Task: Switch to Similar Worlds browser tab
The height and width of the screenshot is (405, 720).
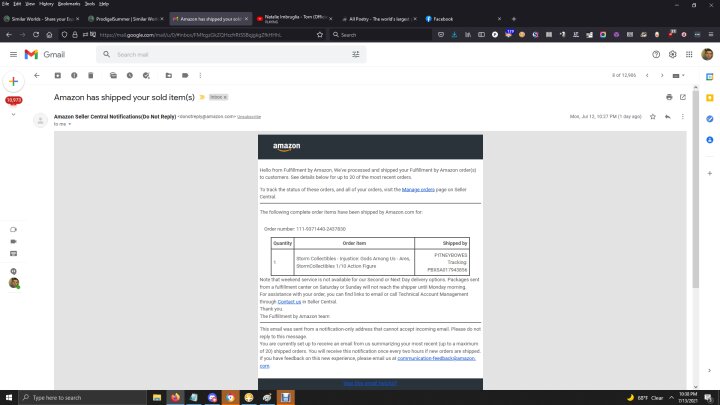Action: click(x=41, y=19)
